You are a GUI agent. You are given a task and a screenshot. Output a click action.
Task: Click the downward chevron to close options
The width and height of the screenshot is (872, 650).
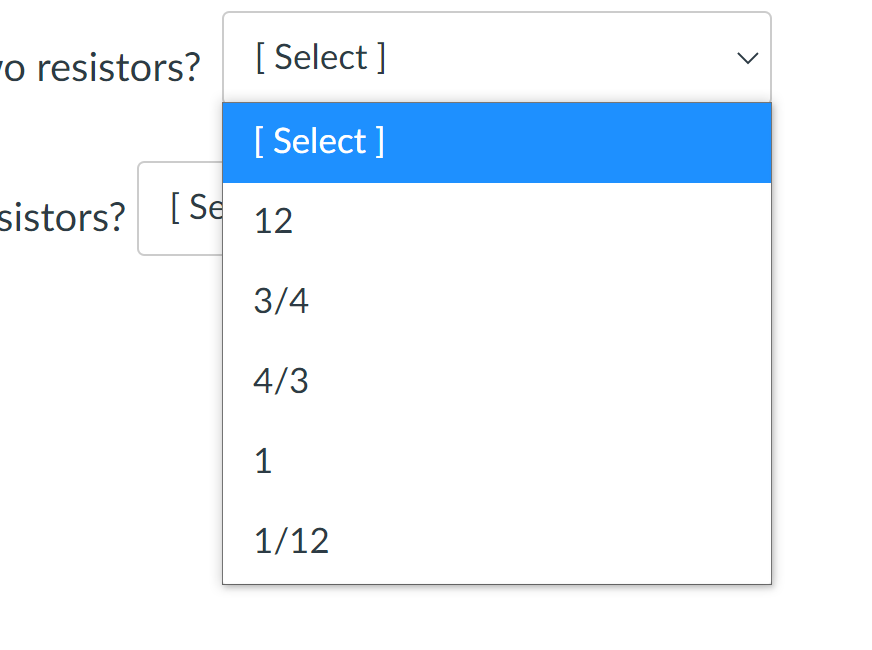pos(747,59)
